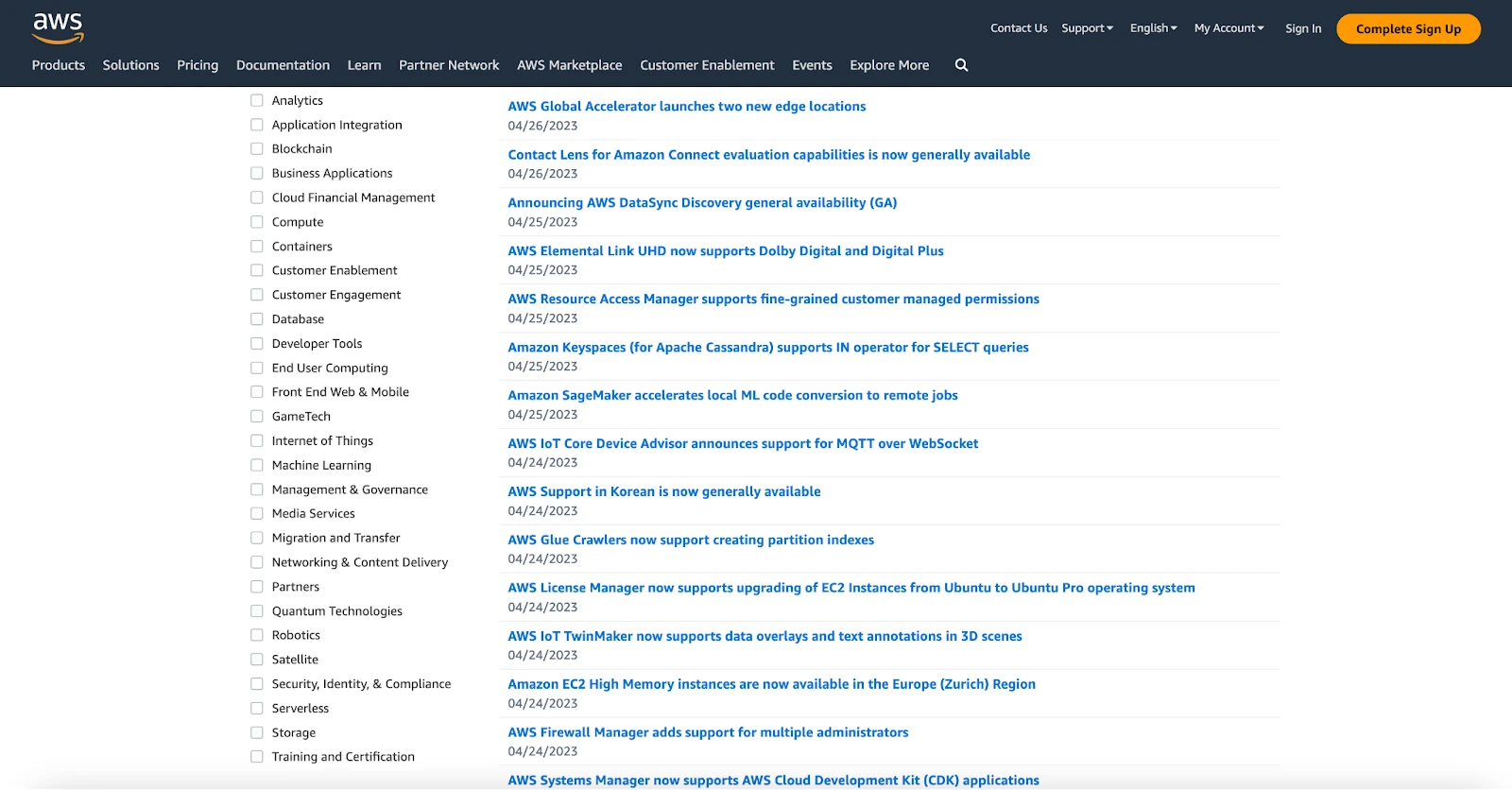Check the Satellite checkbox
The image size is (1512, 790).
tap(257, 660)
